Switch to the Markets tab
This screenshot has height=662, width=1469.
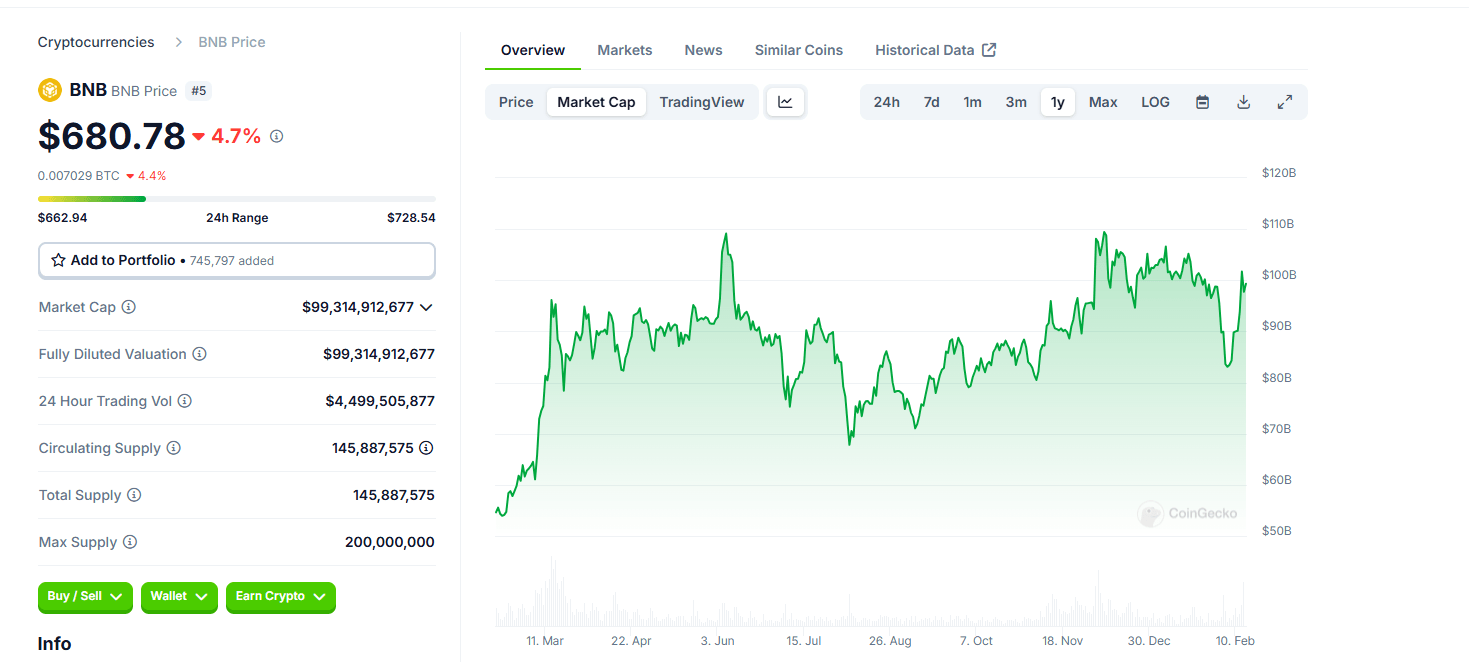[x=624, y=49]
